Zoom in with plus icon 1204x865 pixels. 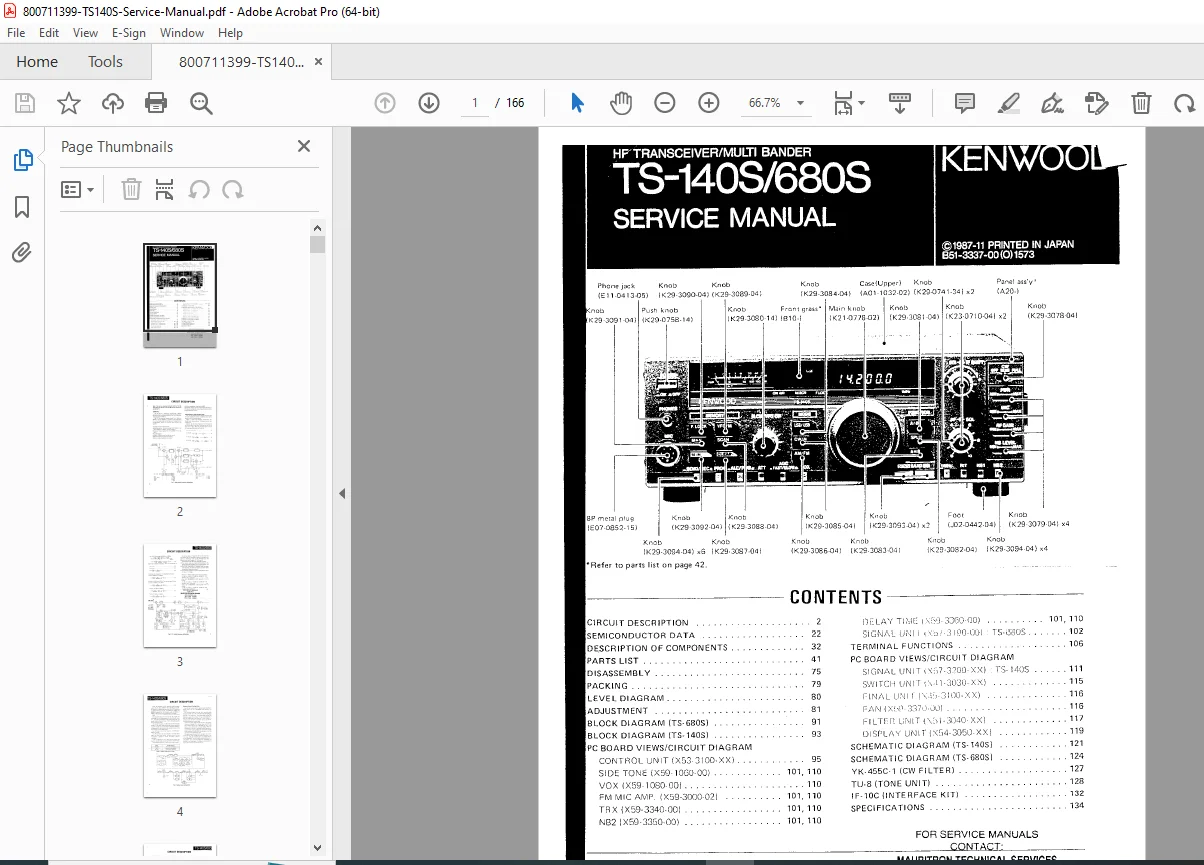point(709,103)
